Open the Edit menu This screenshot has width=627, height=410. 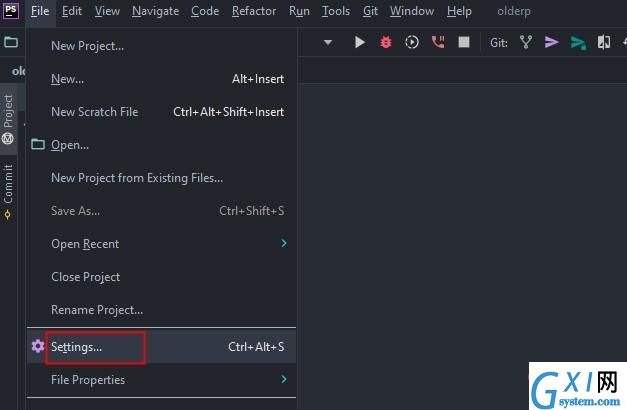coord(72,11)
